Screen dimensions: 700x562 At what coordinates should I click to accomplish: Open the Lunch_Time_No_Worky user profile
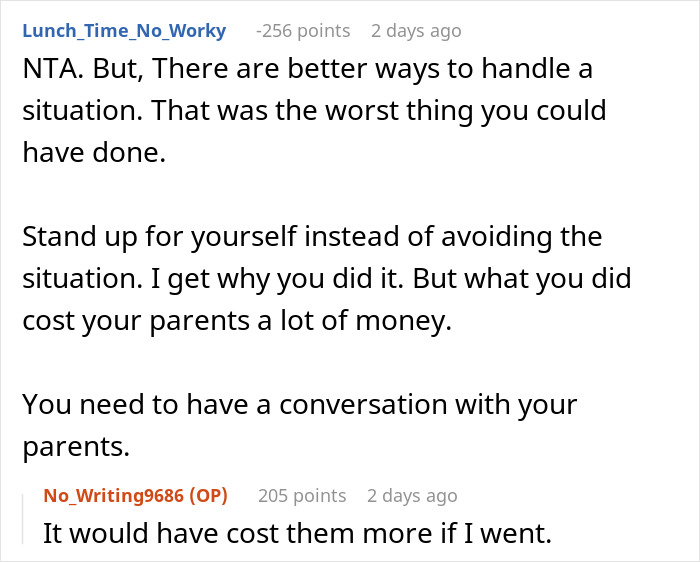(124, 31)
